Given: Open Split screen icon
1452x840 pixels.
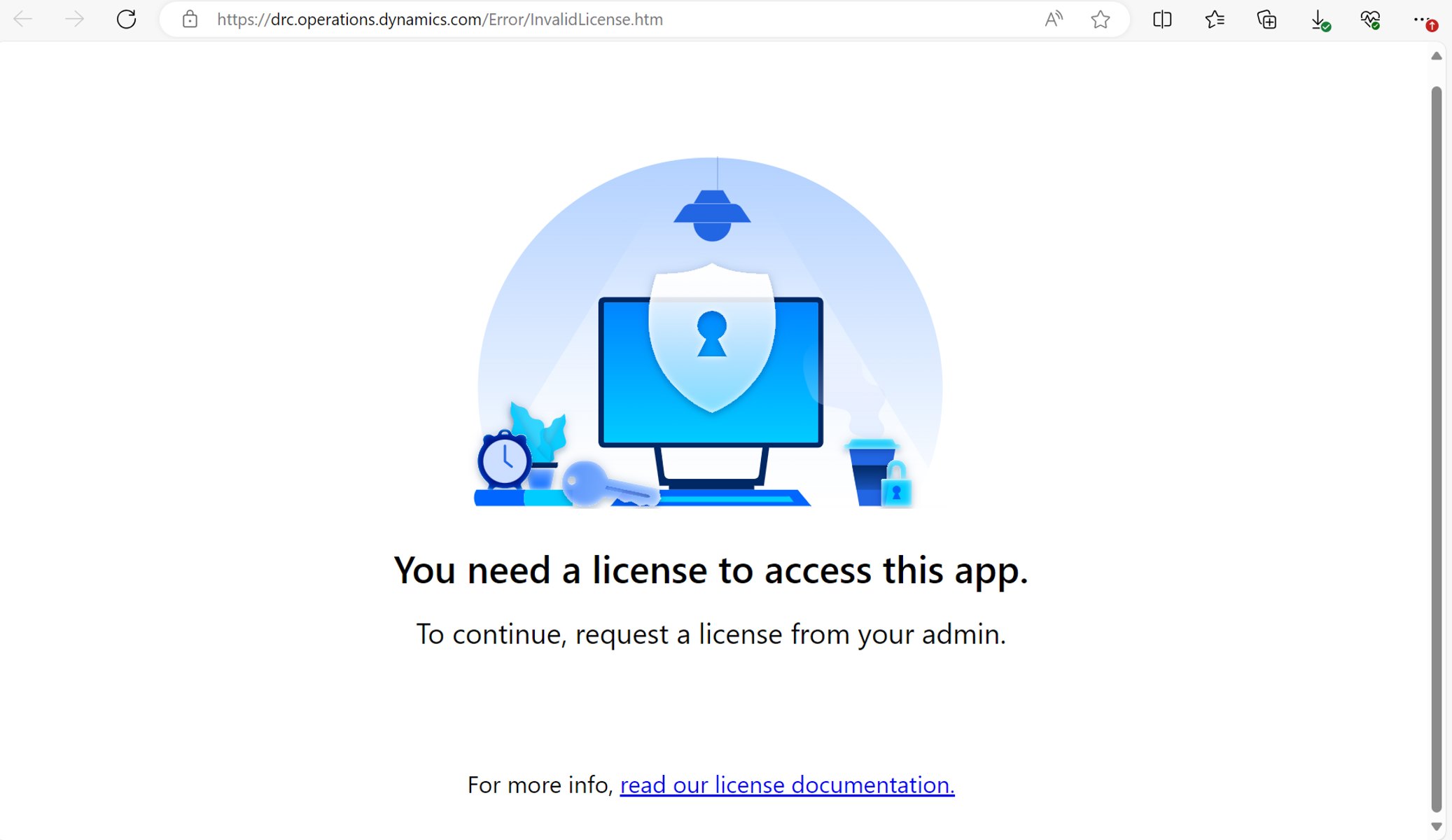Looking at the screenshot, I should [1162, 20].
